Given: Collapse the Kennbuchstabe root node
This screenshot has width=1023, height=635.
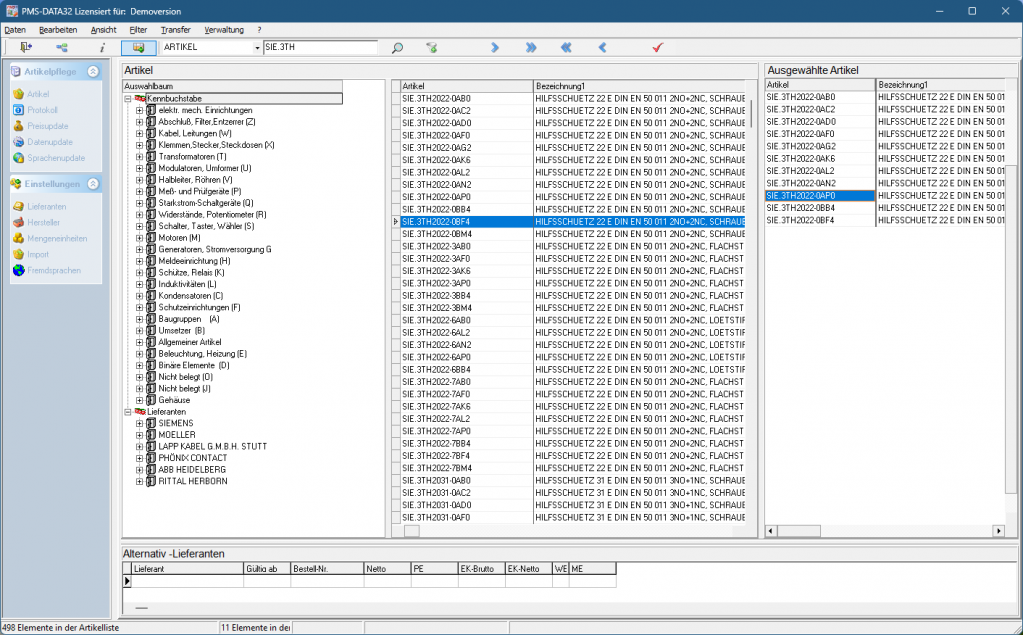Looking at the screenshot, I should [x=128, y=99].
